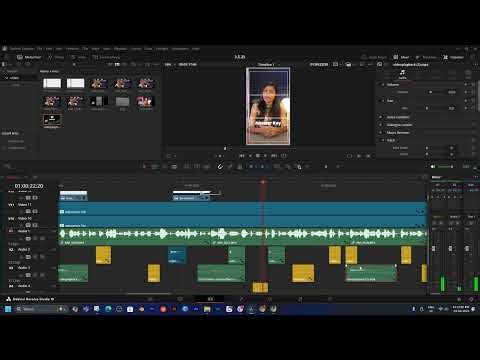This screenshot has height=360, width=480.
Task: Toggle the Mixer panel button
Action: [x=401, y=57]
